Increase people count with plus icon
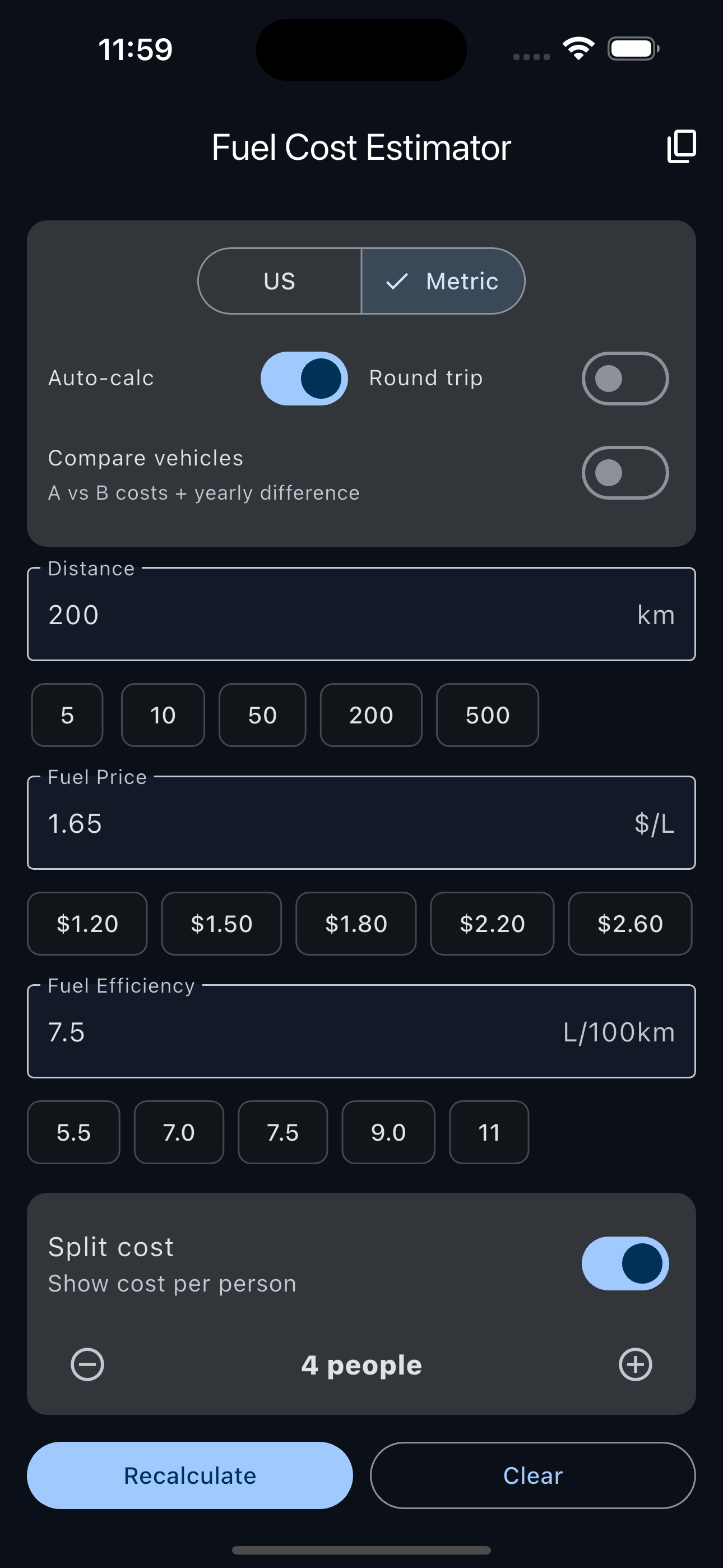Image resolution: width=723 pixels, height=1568 pixels. [x=636, y=1364]
